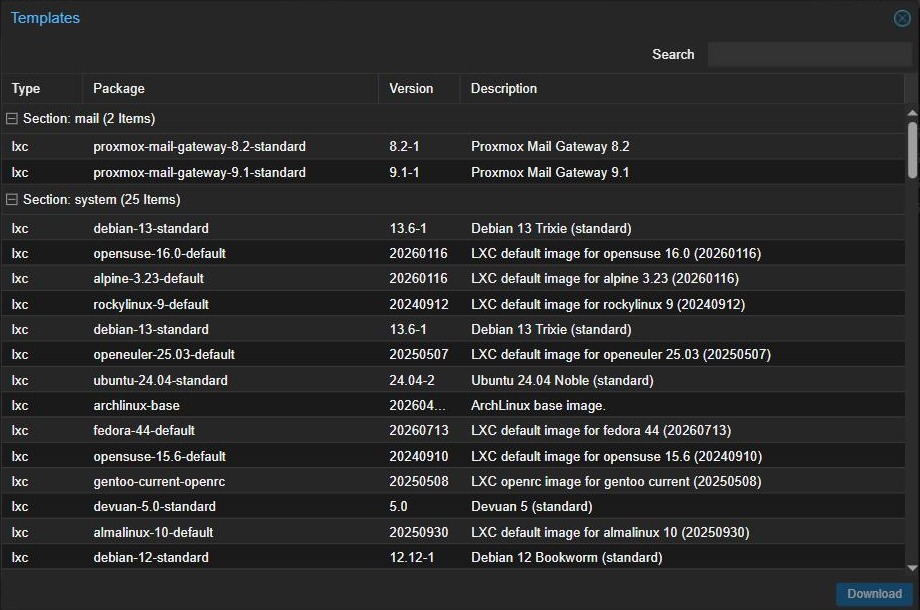This screenshot has height=610, width=920.
Task: Click 'Proxmox Mail Gateway 9.1' description
Action: click(550, 172)
